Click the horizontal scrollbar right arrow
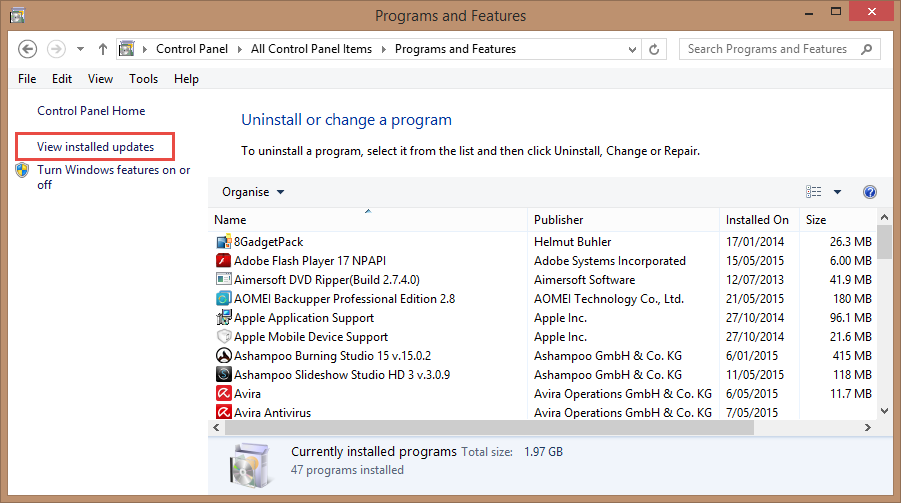The width and height of the screenshot is (901, 503). pyautogui.click(x=868, y=428)
